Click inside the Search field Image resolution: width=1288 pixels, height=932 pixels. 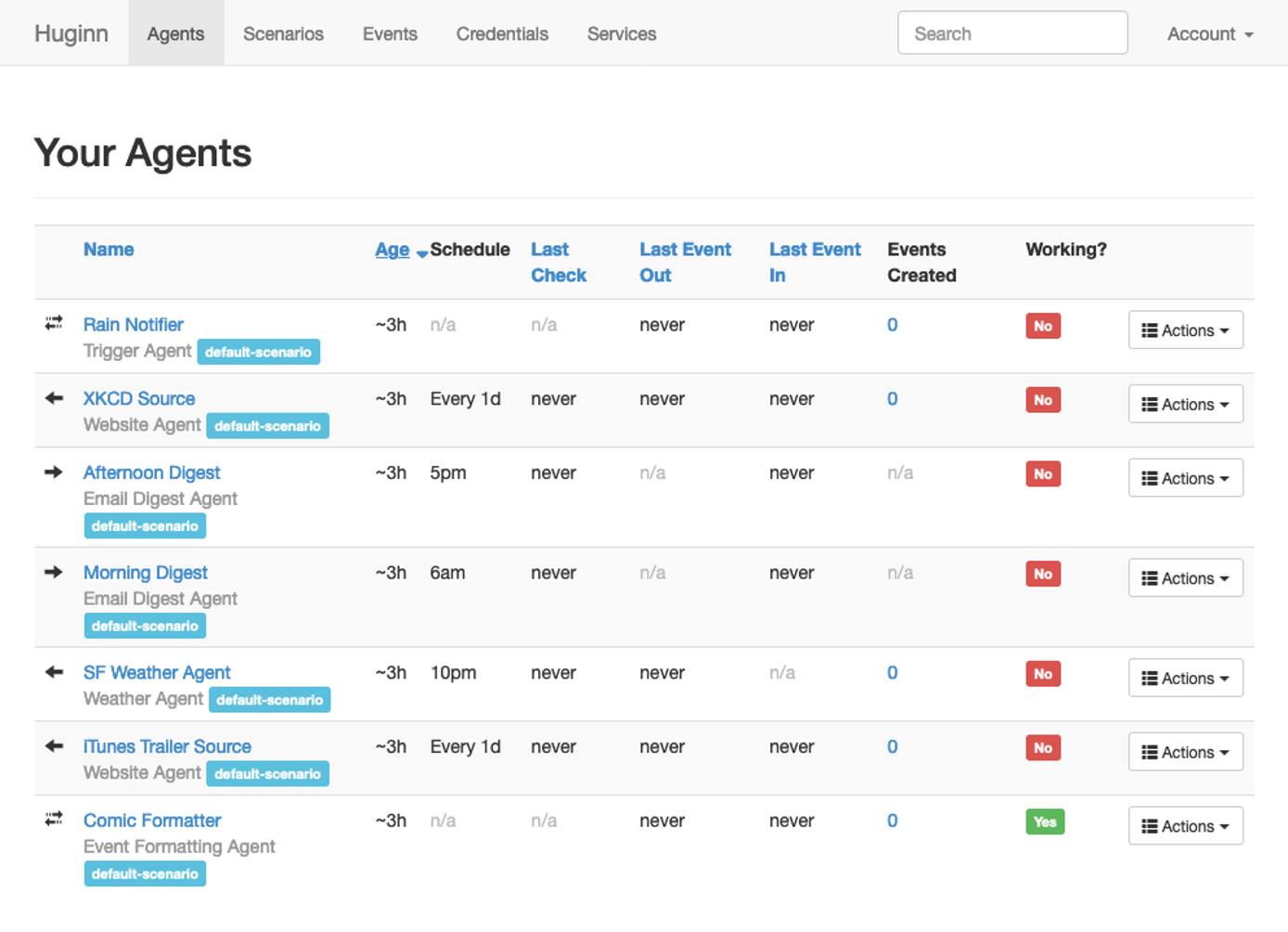(1012, 32)
